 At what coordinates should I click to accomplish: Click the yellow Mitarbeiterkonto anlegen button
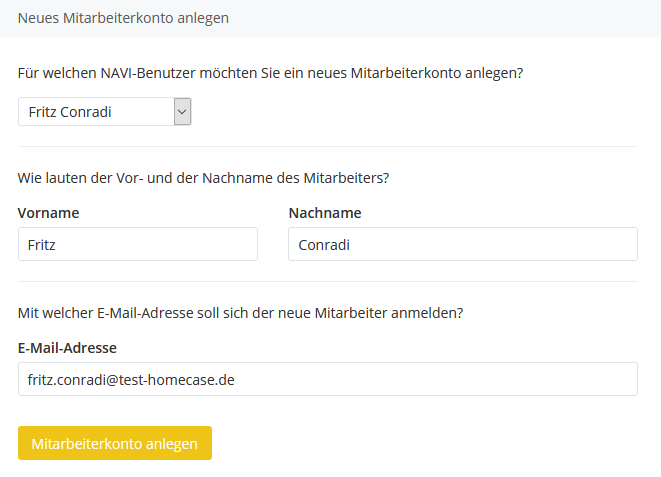point(115,443)
